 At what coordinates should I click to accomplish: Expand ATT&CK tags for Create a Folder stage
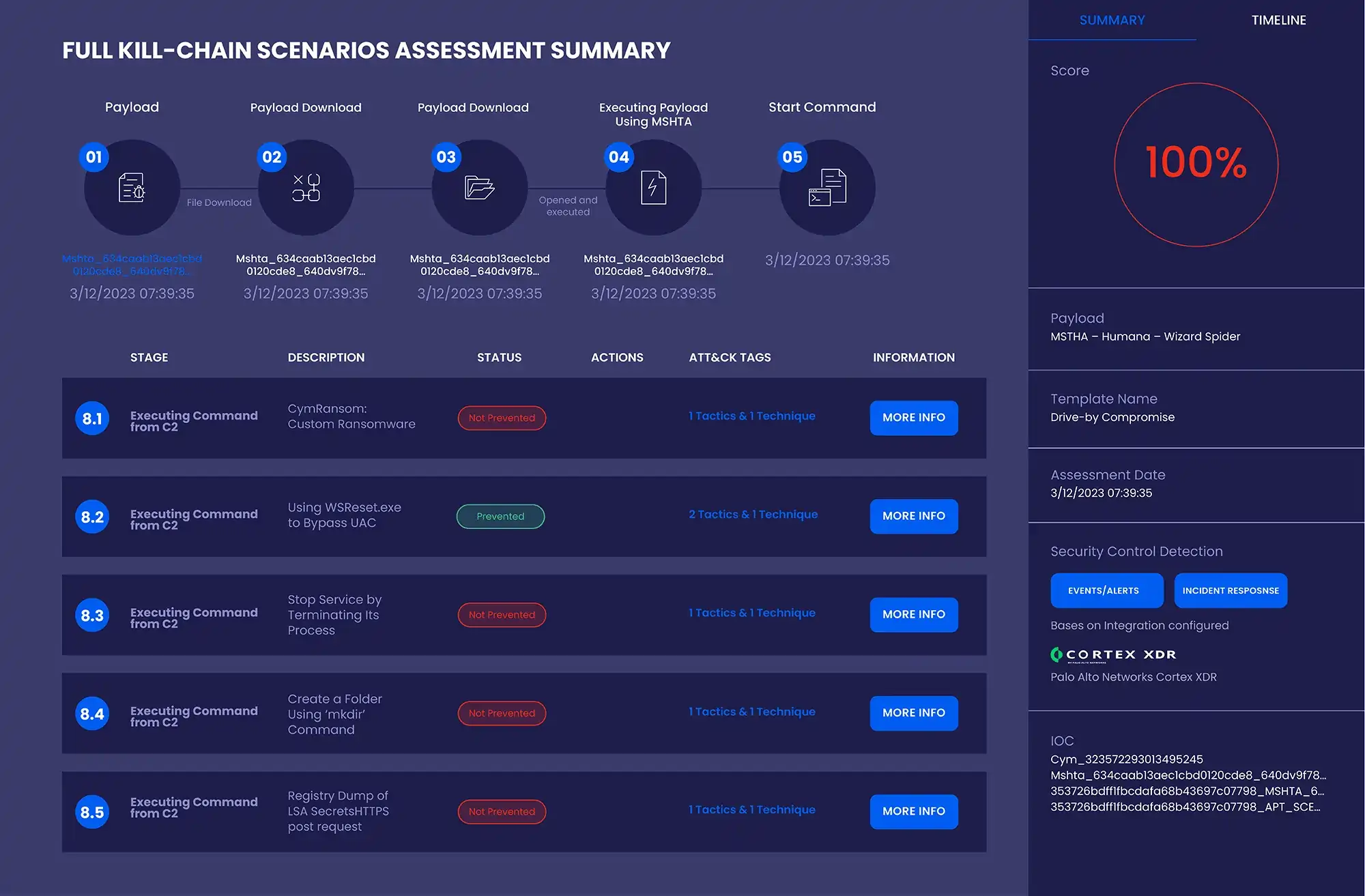point(752,711)
